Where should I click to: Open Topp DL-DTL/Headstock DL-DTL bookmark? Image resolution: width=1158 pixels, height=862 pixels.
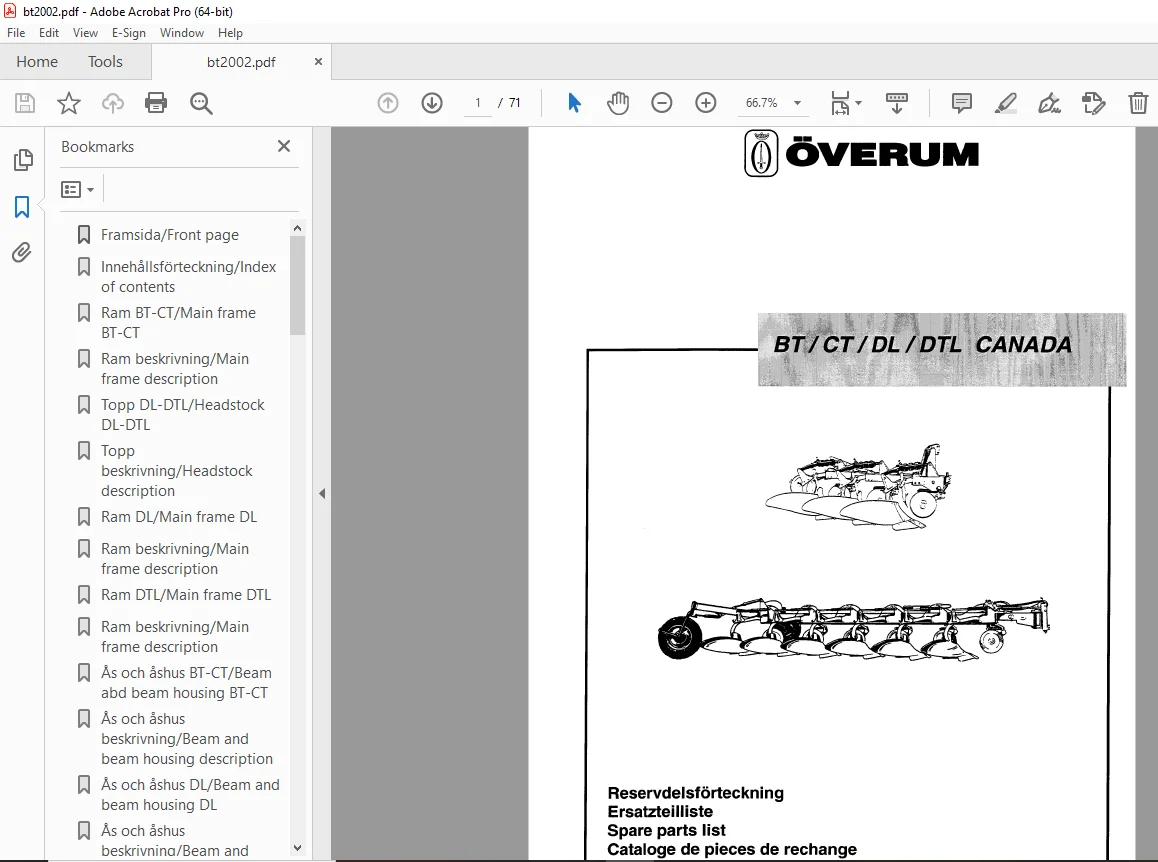[x=182, y=414]
